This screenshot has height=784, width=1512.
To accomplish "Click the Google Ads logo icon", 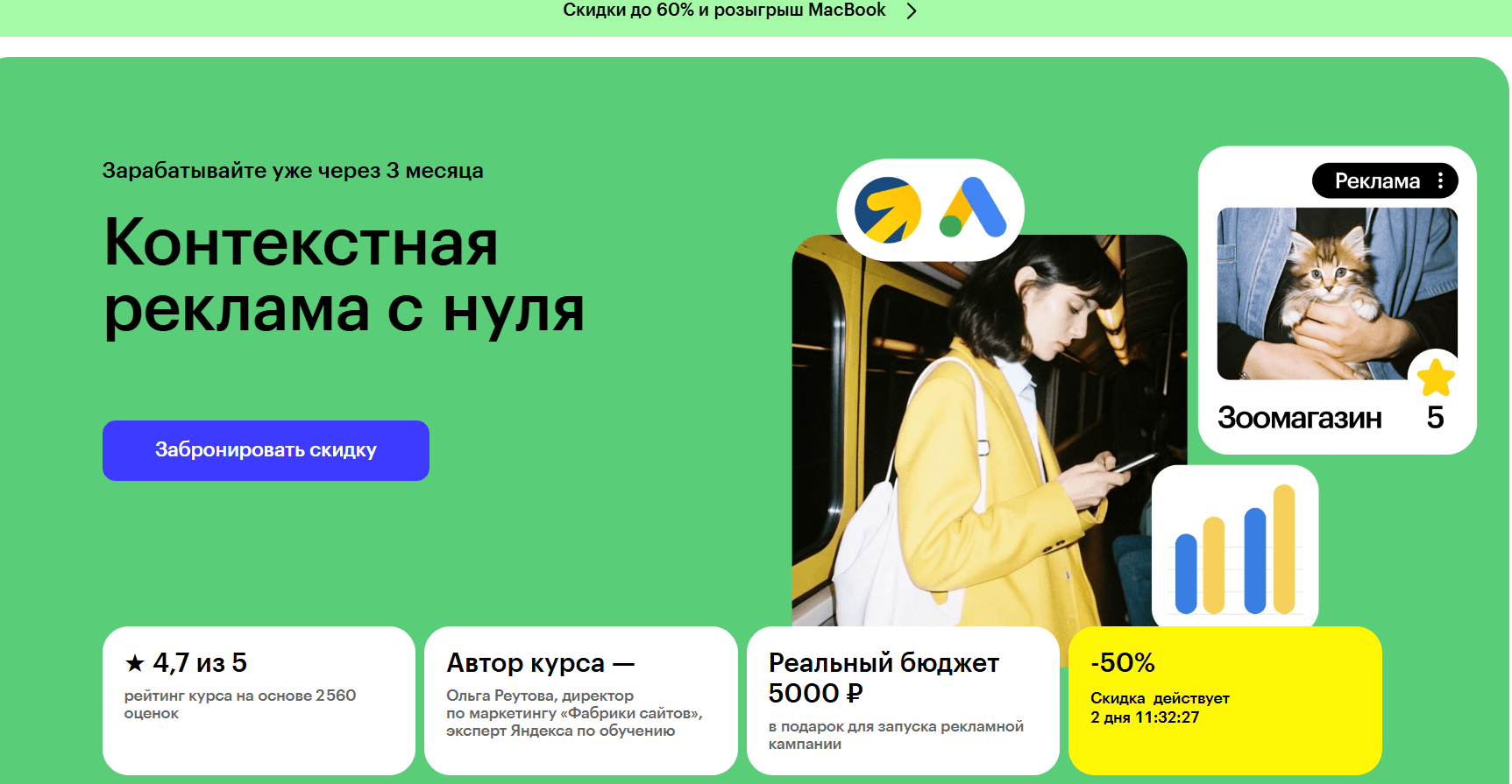I will [973, 208].
